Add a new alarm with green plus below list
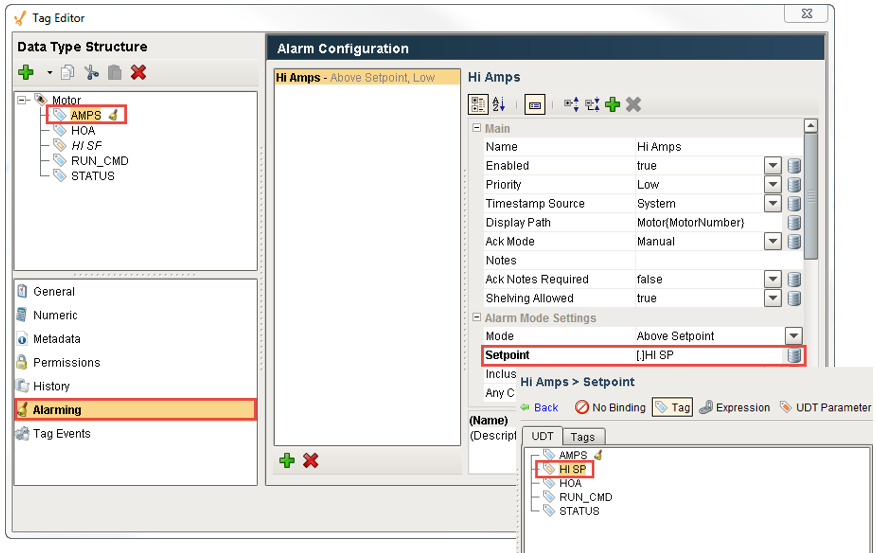The width and height of the screenshot is (876, 553). [x=287, y=460]
